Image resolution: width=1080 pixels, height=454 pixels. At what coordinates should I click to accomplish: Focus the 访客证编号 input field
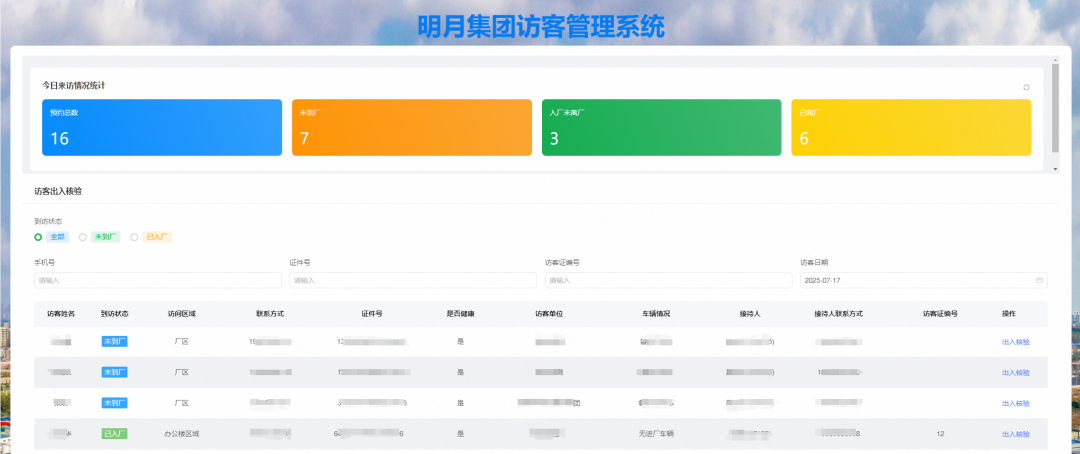tap(668, 280)
